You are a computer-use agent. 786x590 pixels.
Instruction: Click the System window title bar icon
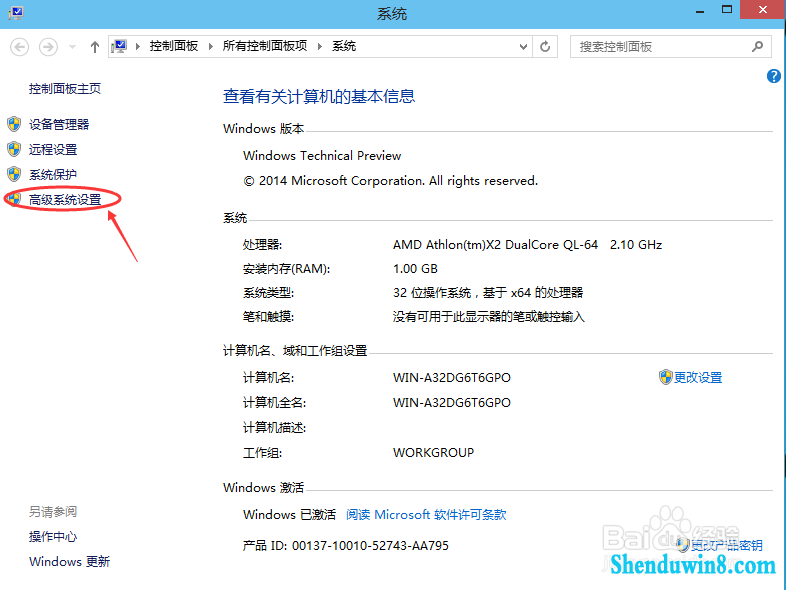pos(16,12)
